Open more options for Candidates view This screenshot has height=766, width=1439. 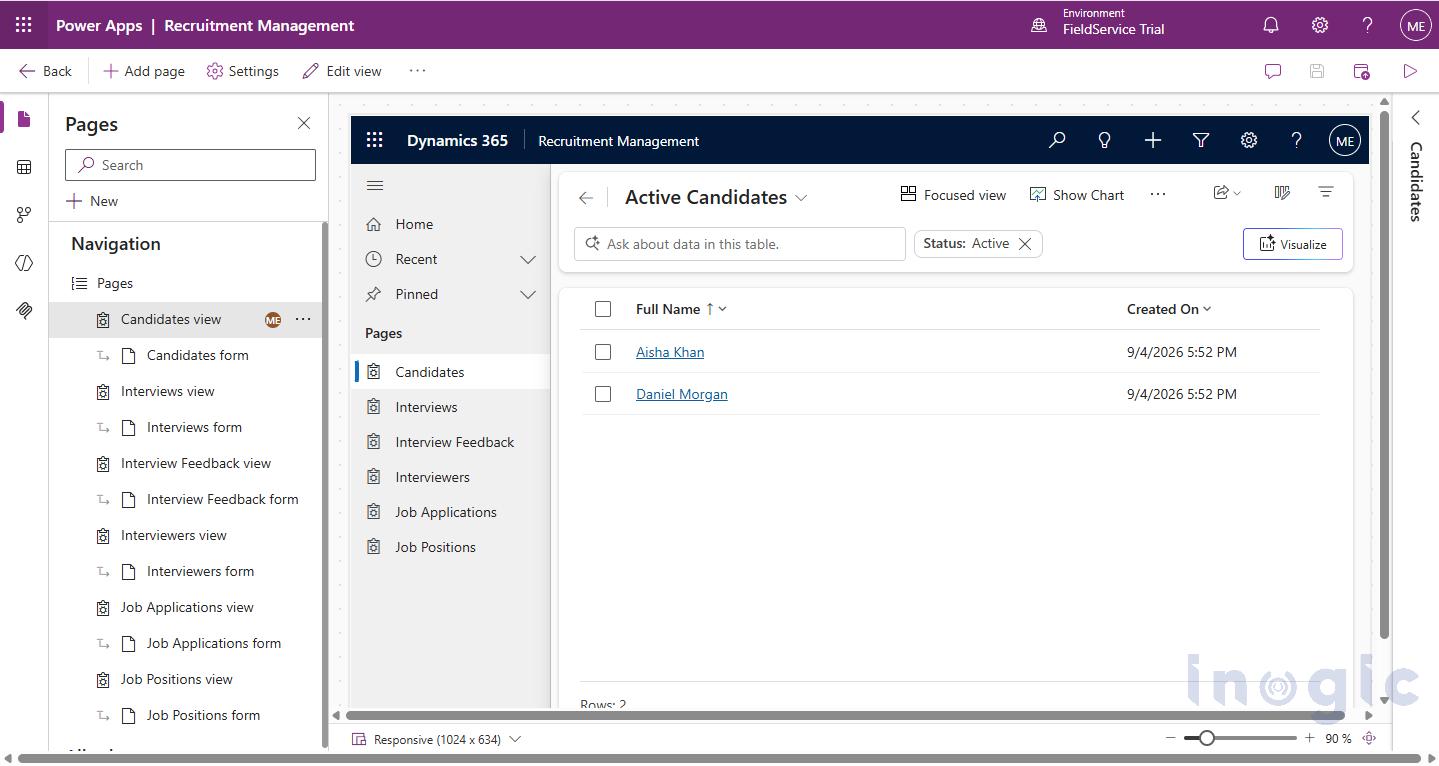(303, 319)
